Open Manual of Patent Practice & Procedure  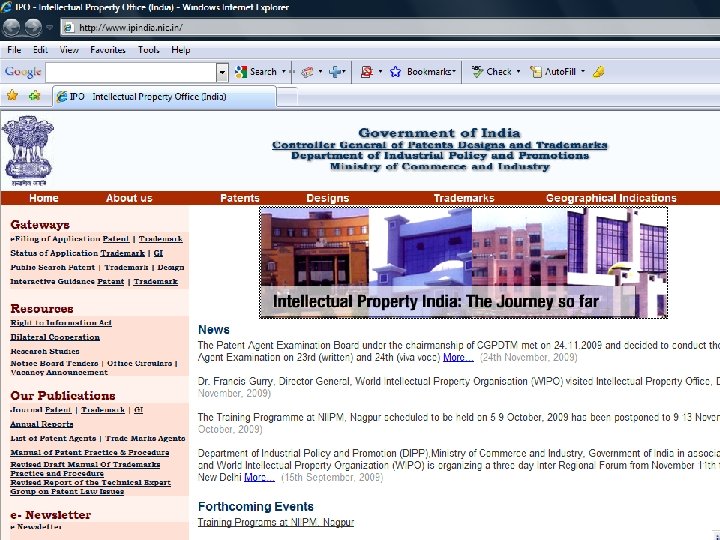point(90,452)
